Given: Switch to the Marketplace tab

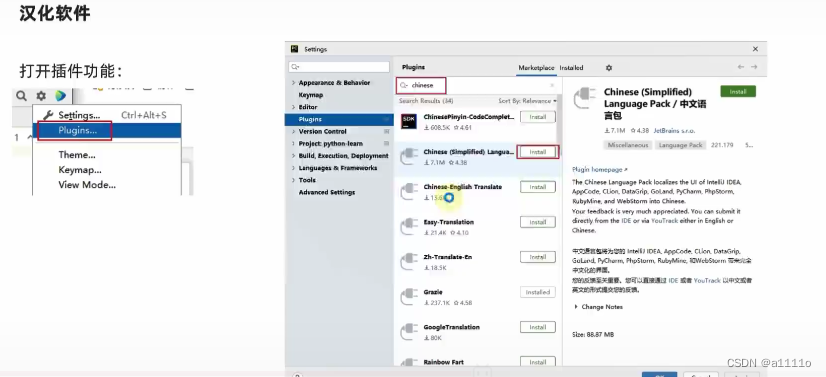Looking at the screenshot, I should (536, 68).
